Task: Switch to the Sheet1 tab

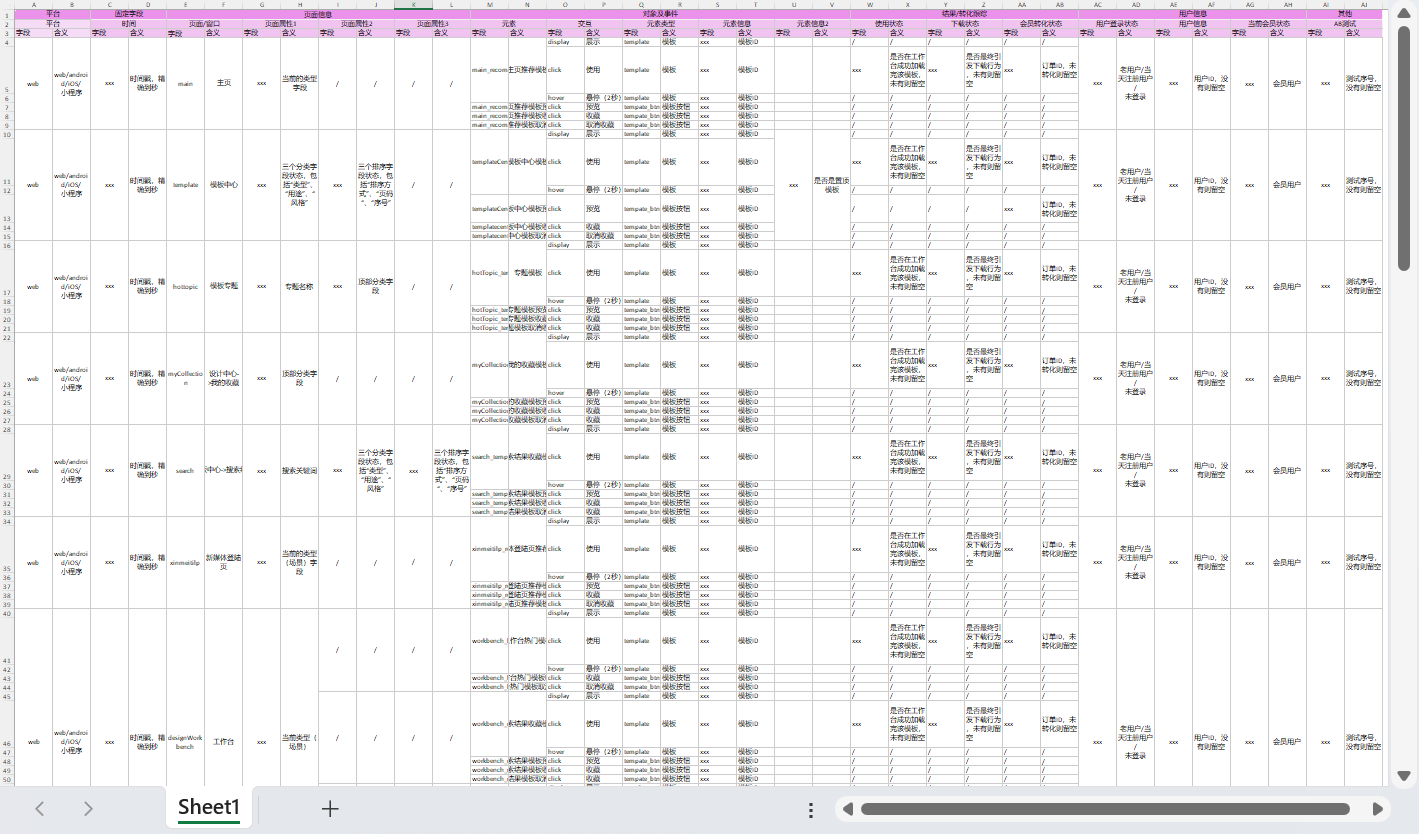Action: tap(209, 808)
